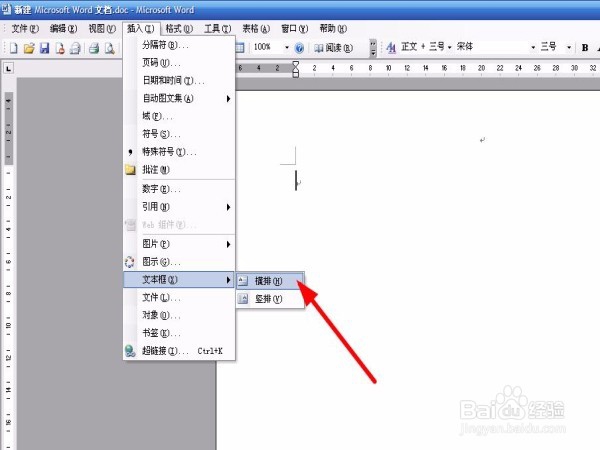Image resolution: width=600 pixels, height=450 pixels.
Task: Select 竖排(V) vertical text box
Action: tap(270, 299)
